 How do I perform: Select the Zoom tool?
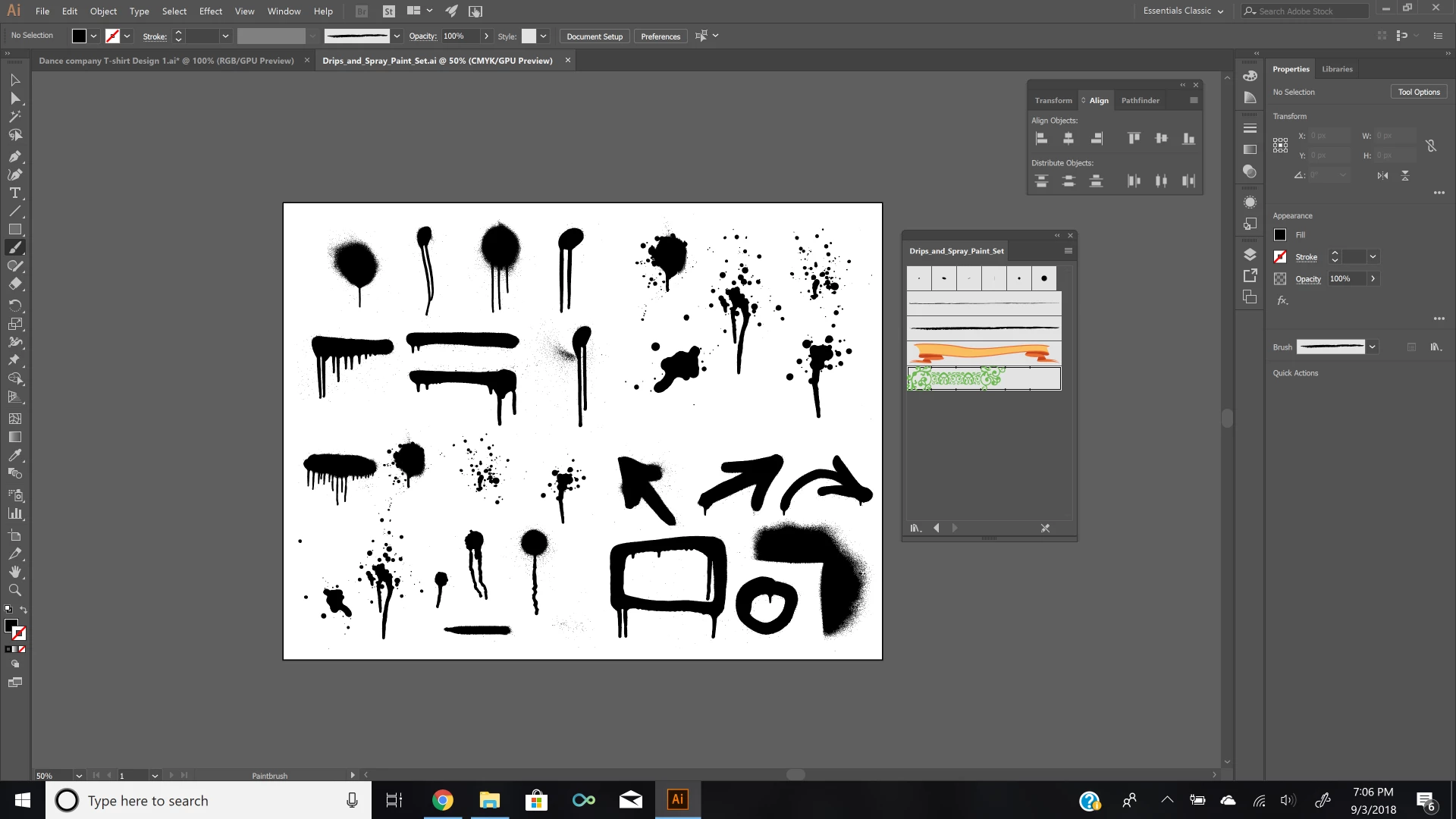pos(14,590)
